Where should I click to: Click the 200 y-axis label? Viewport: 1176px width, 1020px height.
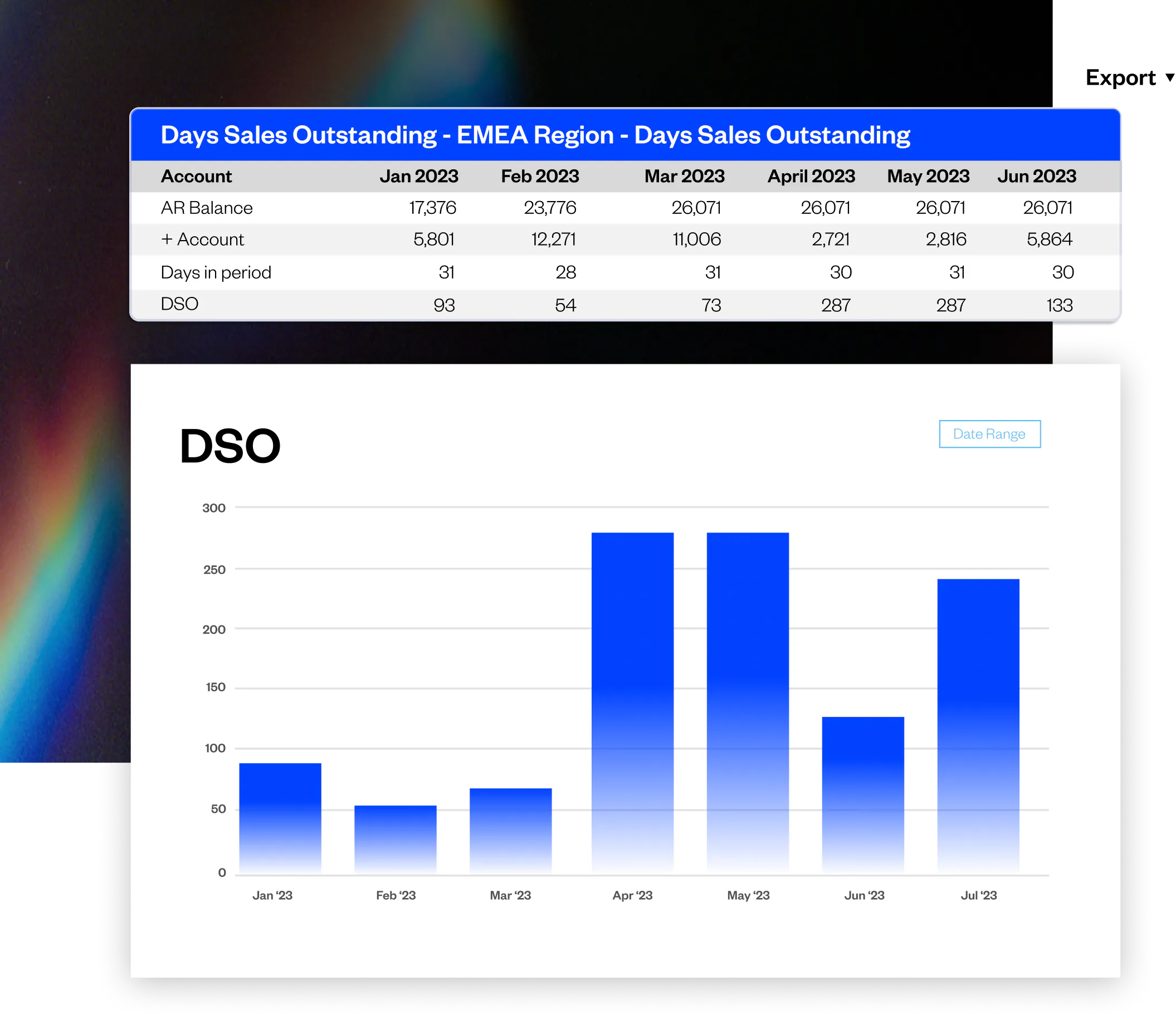click(x=213, y=629)
